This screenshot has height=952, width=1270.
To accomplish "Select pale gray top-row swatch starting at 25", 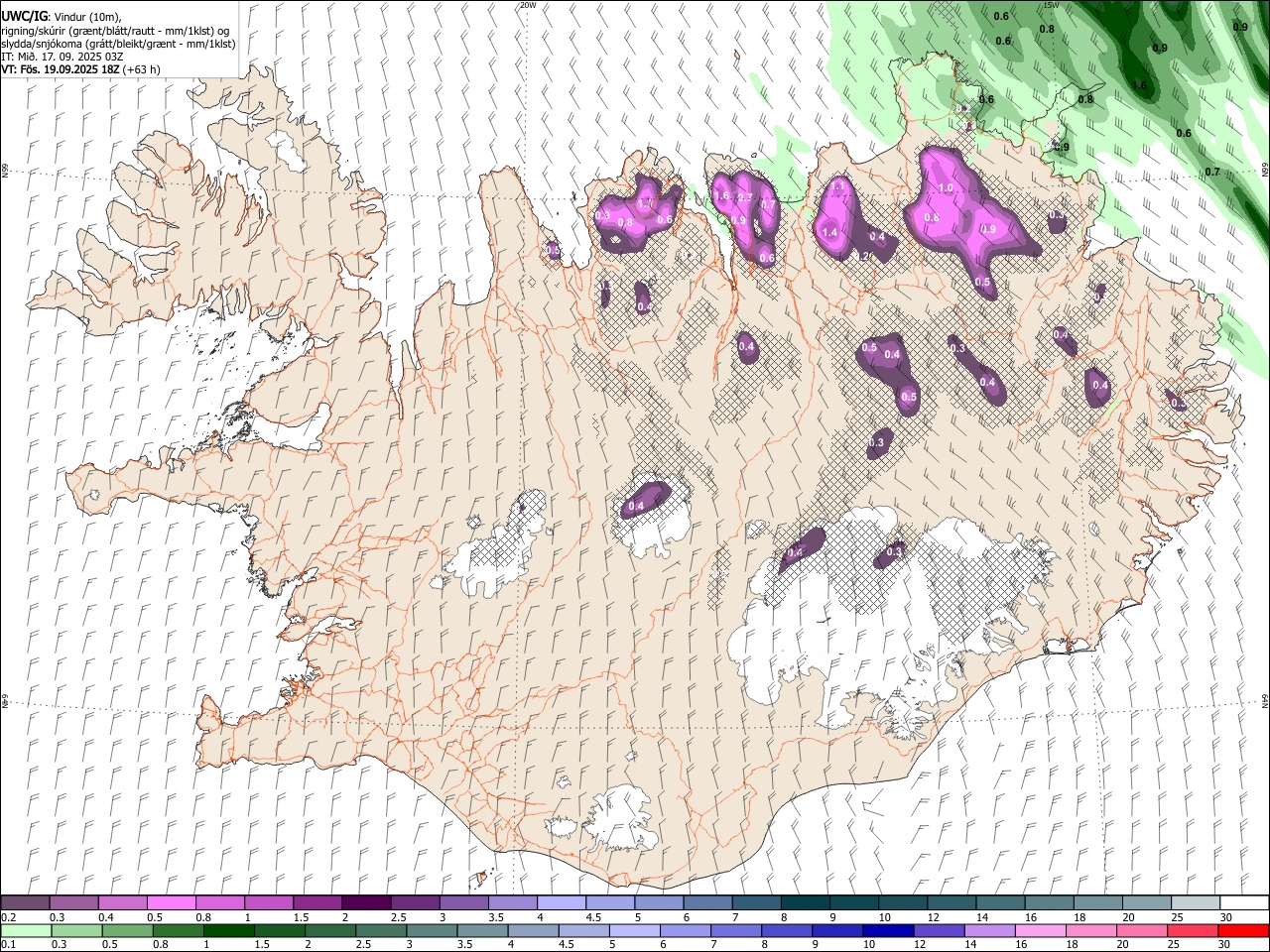I will click(1195, 903).
